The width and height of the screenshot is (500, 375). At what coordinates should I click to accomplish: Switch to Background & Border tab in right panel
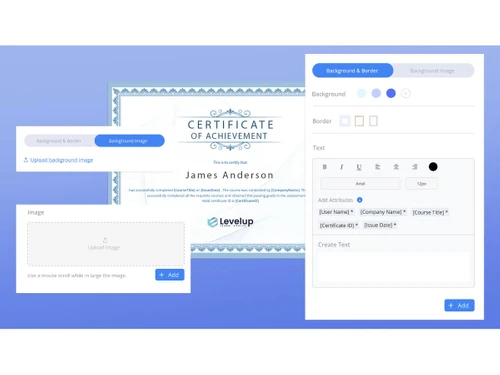point(352,71)
